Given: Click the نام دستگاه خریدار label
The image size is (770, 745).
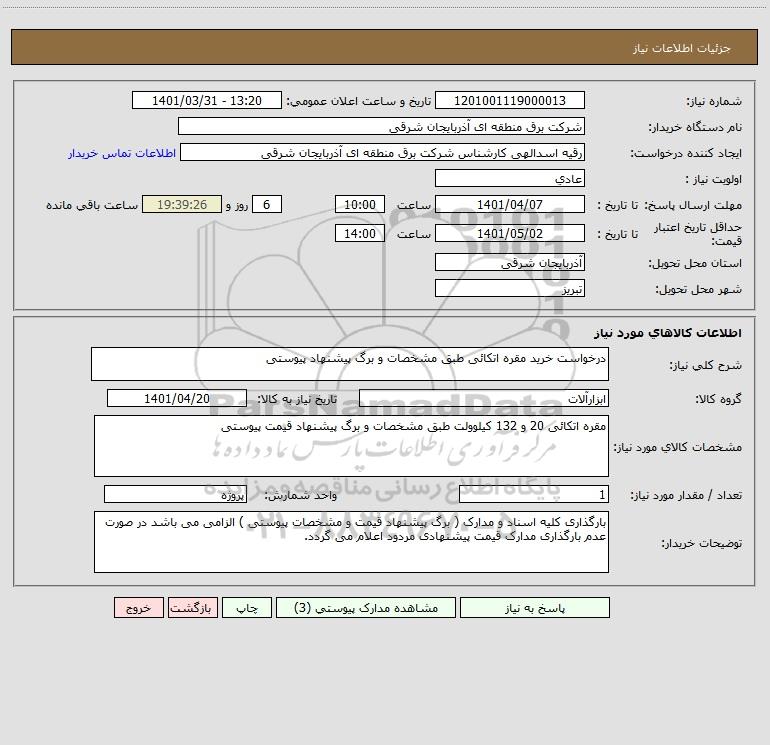Looking at the screenshot, I should pyautogui.click(x=695, y=127).
